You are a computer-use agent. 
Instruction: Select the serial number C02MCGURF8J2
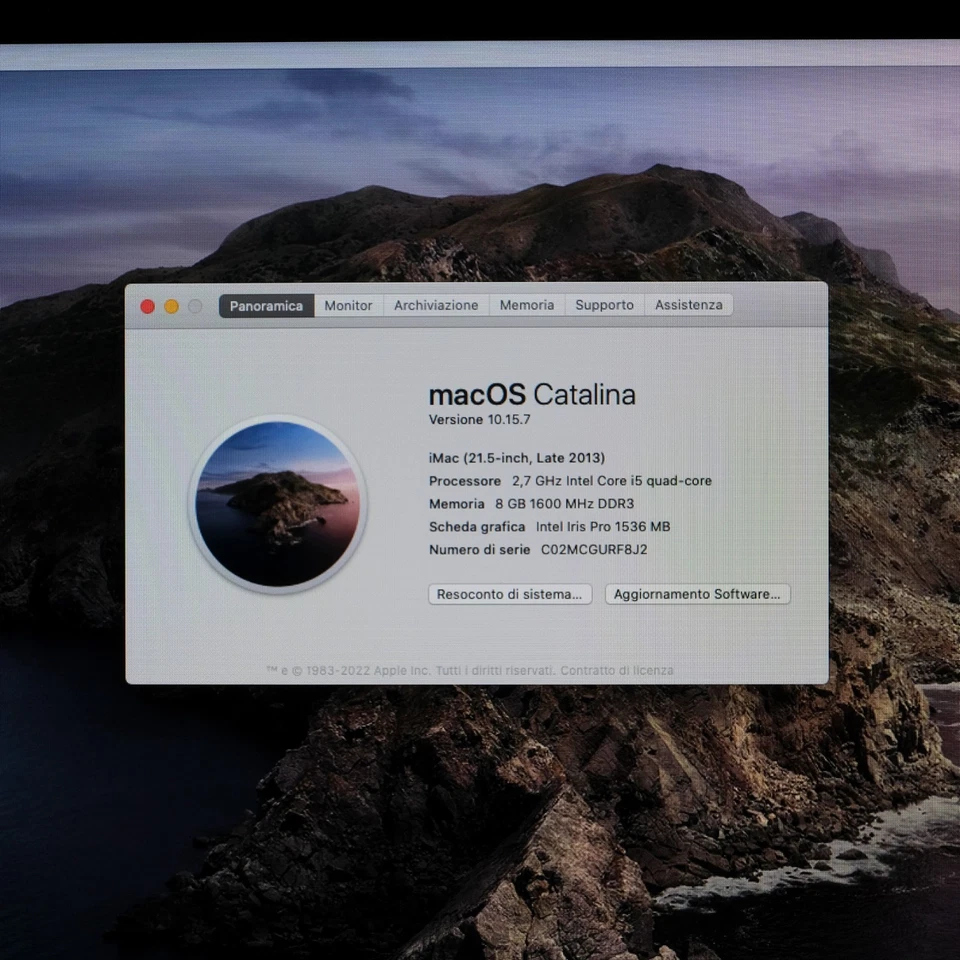point(593,549)
